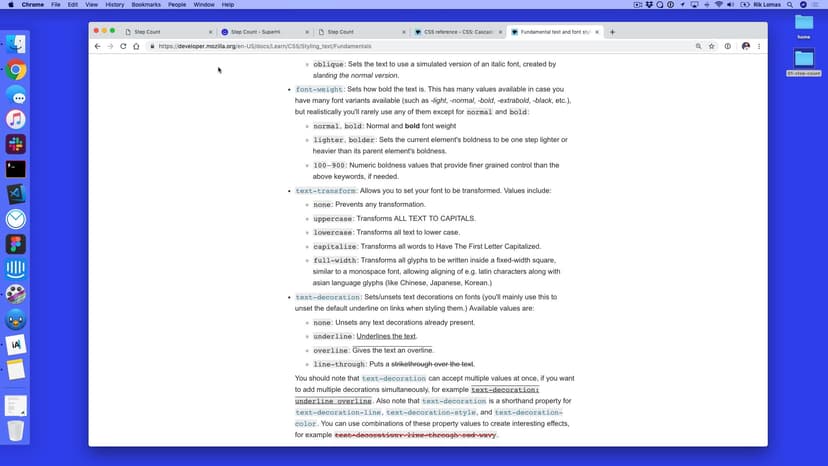The width and height of the screenshot is (828, 466).
Task: Open Figma from the dock
Action: tap(16, 244)
